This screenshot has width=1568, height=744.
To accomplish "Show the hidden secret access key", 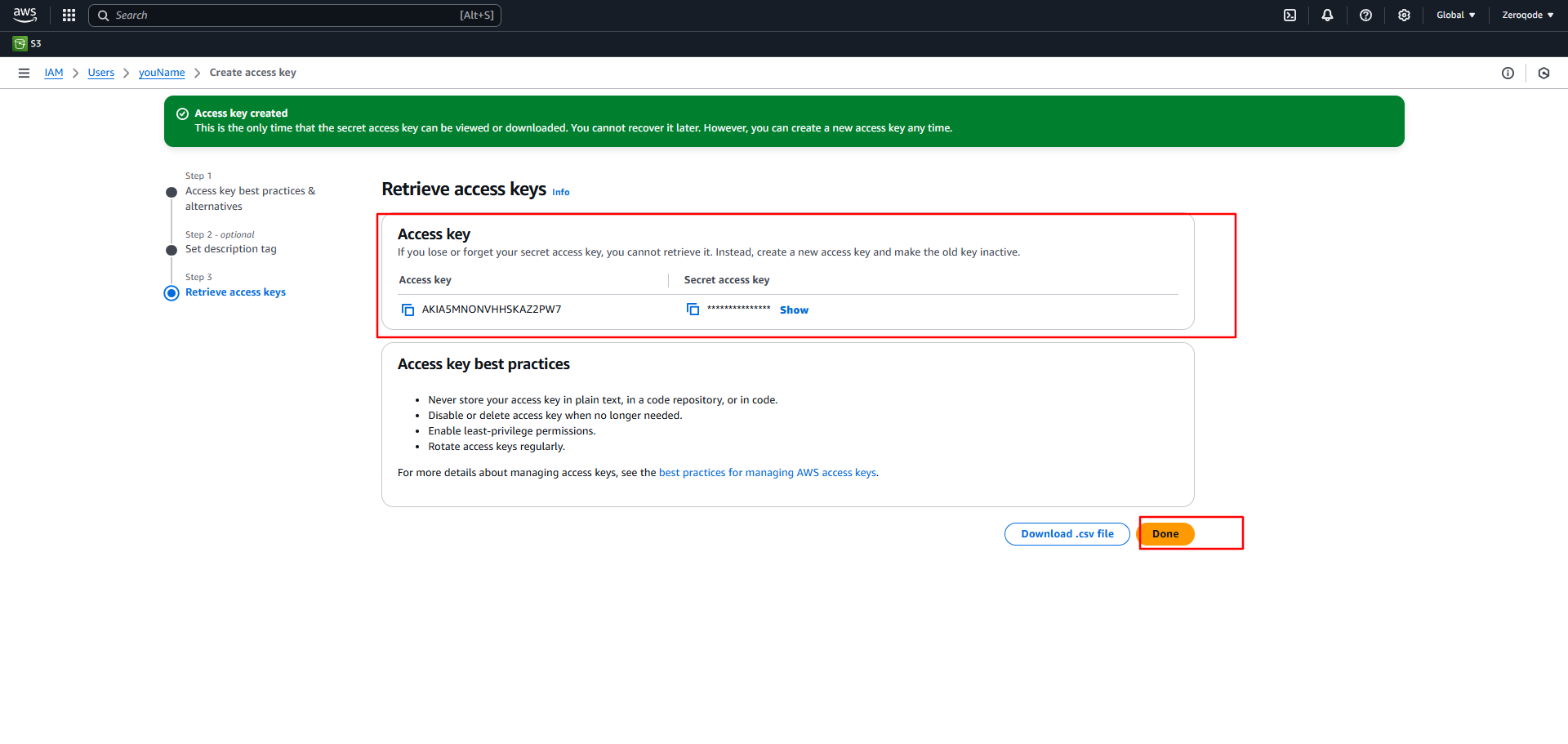I will (794, 310).
